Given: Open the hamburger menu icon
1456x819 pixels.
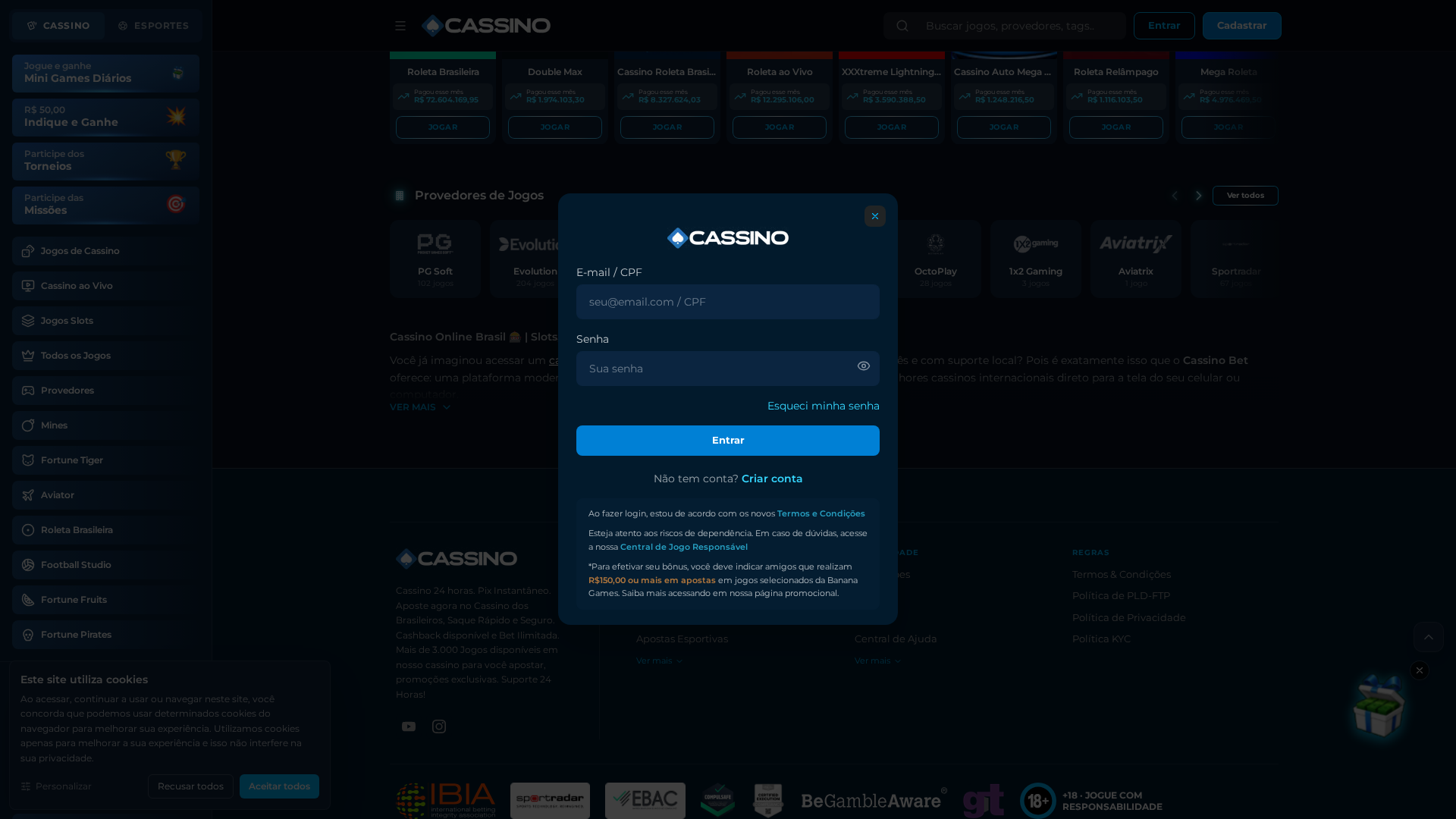Looking at the screenshot, I should pos(400,26).
